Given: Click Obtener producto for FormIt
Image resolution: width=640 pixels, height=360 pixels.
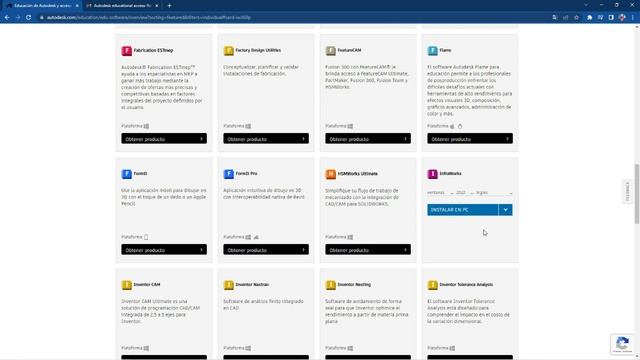Looking at the screenshot, I should pos(164,250).
